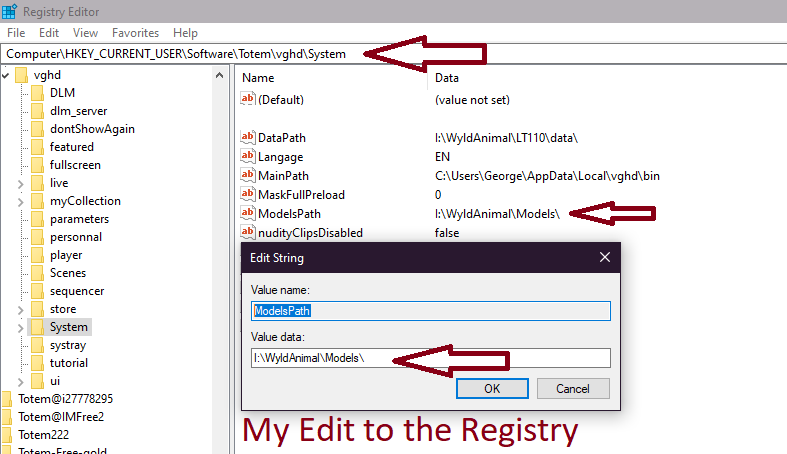Screen dimensions: 787x454
Task: Close the Edit String dialog
Action: click(604, 258)
